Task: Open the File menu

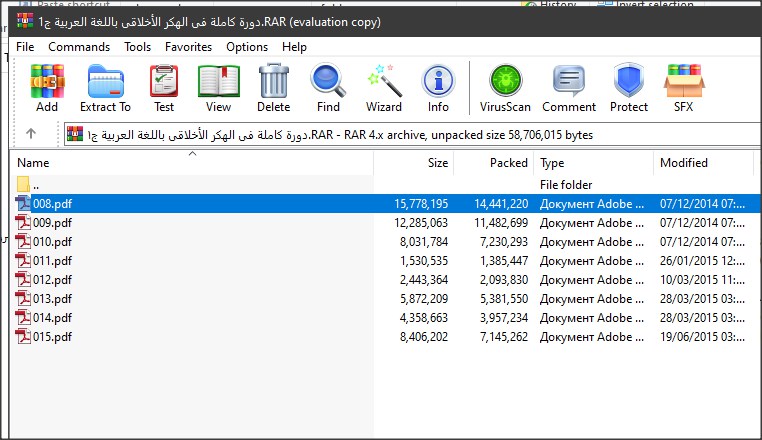Action: point(25,47)
